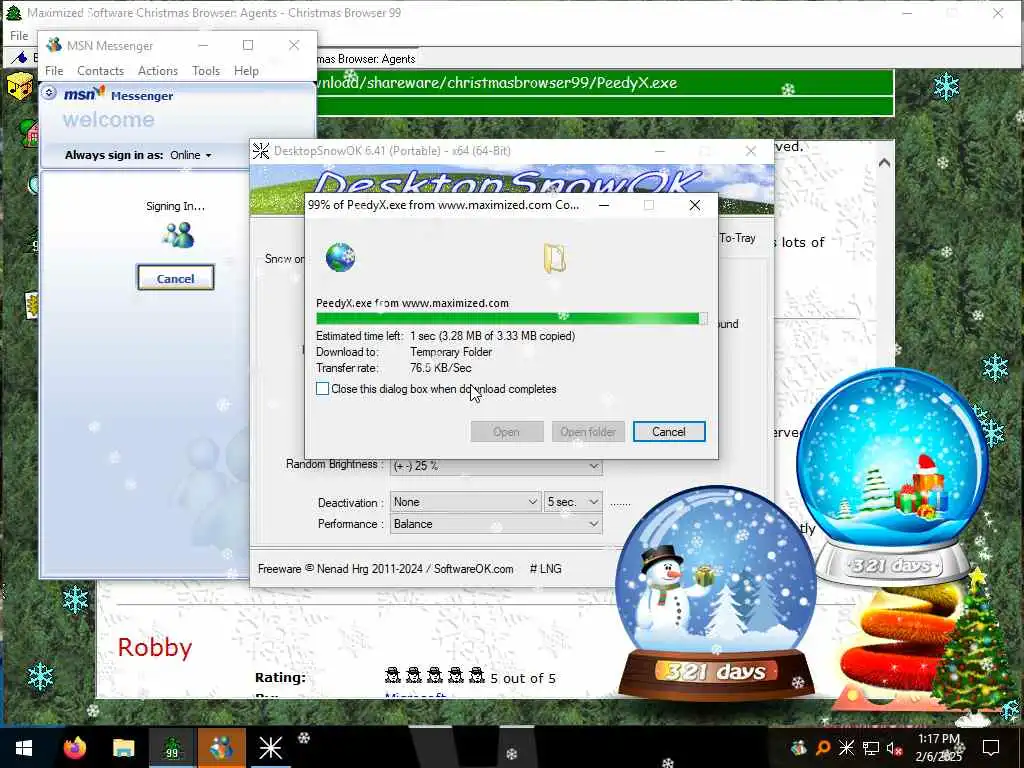Click the green browser address bar URL

click(605, 83)
